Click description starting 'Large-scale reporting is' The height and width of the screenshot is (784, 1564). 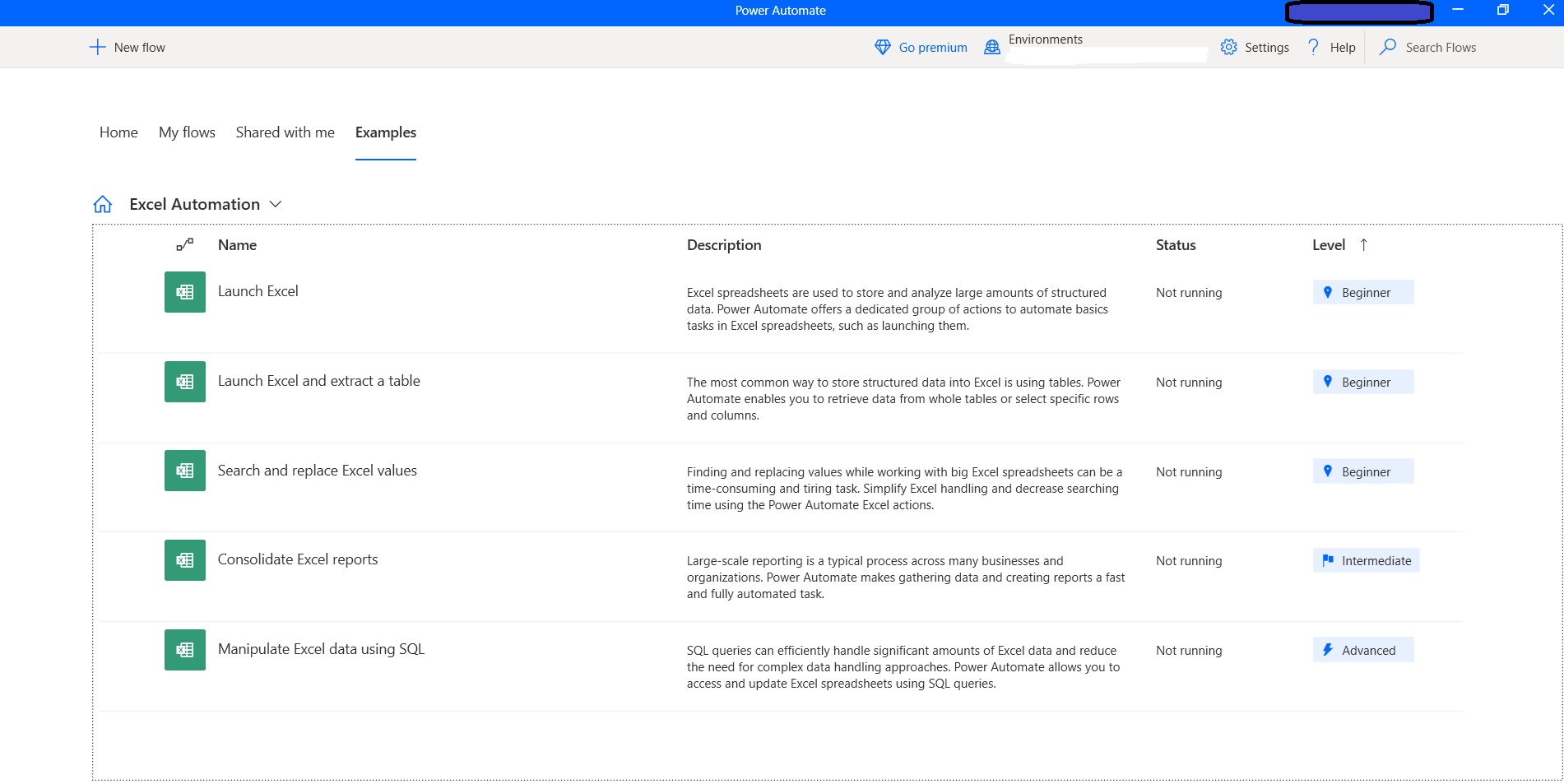pyautogui.click(x=906, y=578)
